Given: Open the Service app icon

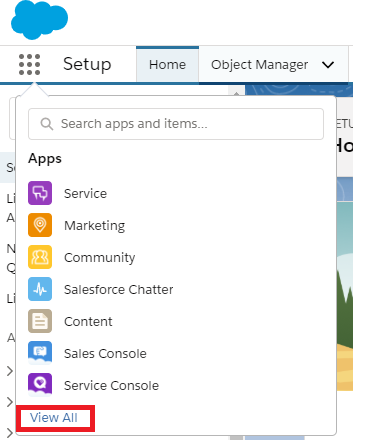Looking at the screenshot, I should [40, 193].
